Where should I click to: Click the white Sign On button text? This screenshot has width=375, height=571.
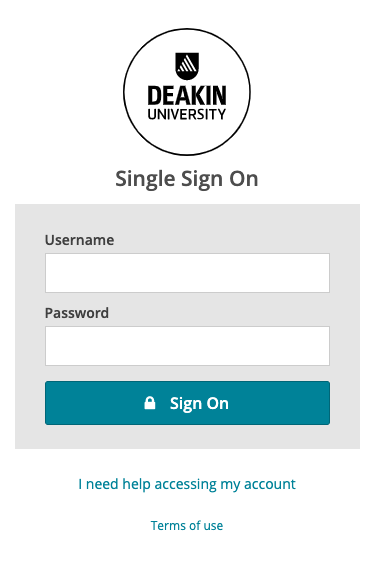point(199,403)
